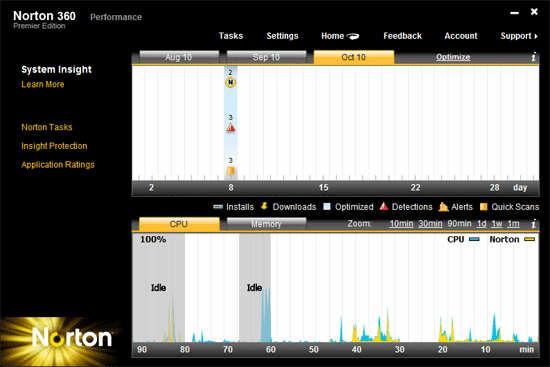Select the CPU tab

179,224
